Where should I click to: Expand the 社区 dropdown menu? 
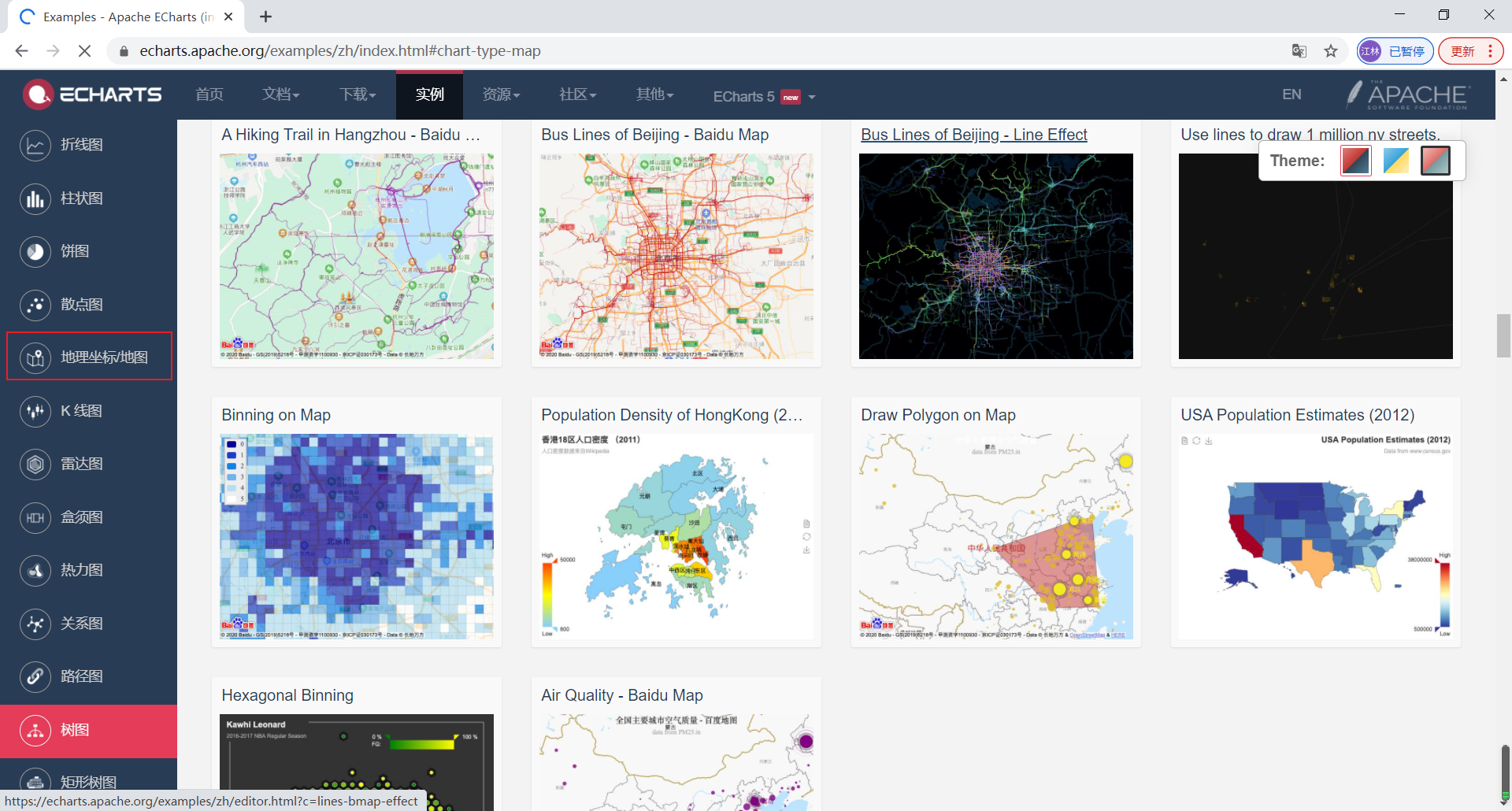(x=577, y=94)
